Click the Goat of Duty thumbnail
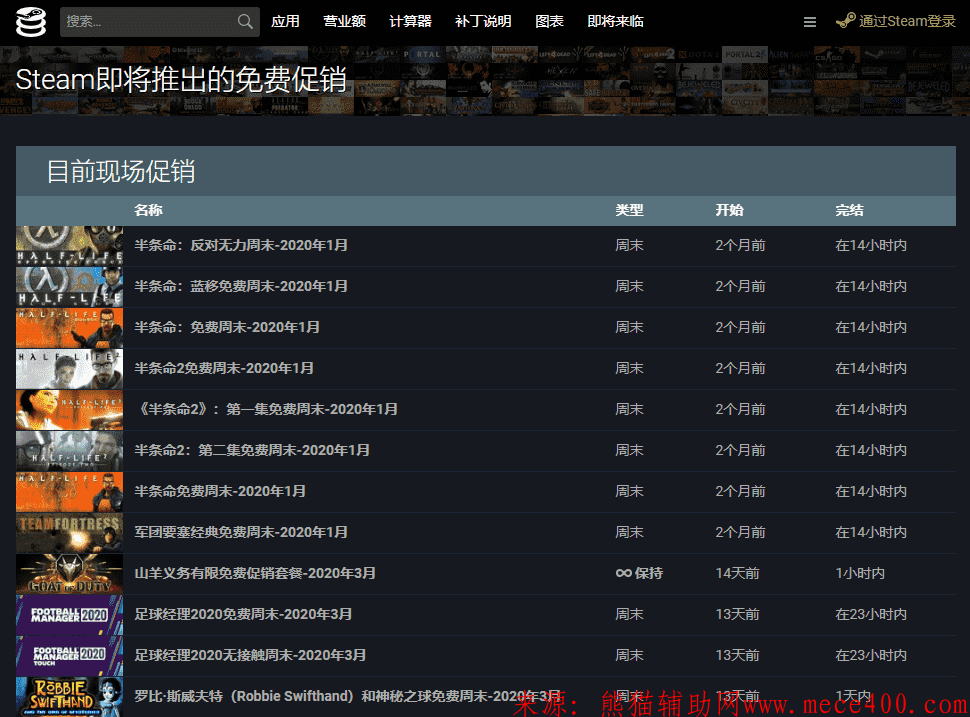The width and height of the screenshot is (970, 717). [x=69, y=574]
